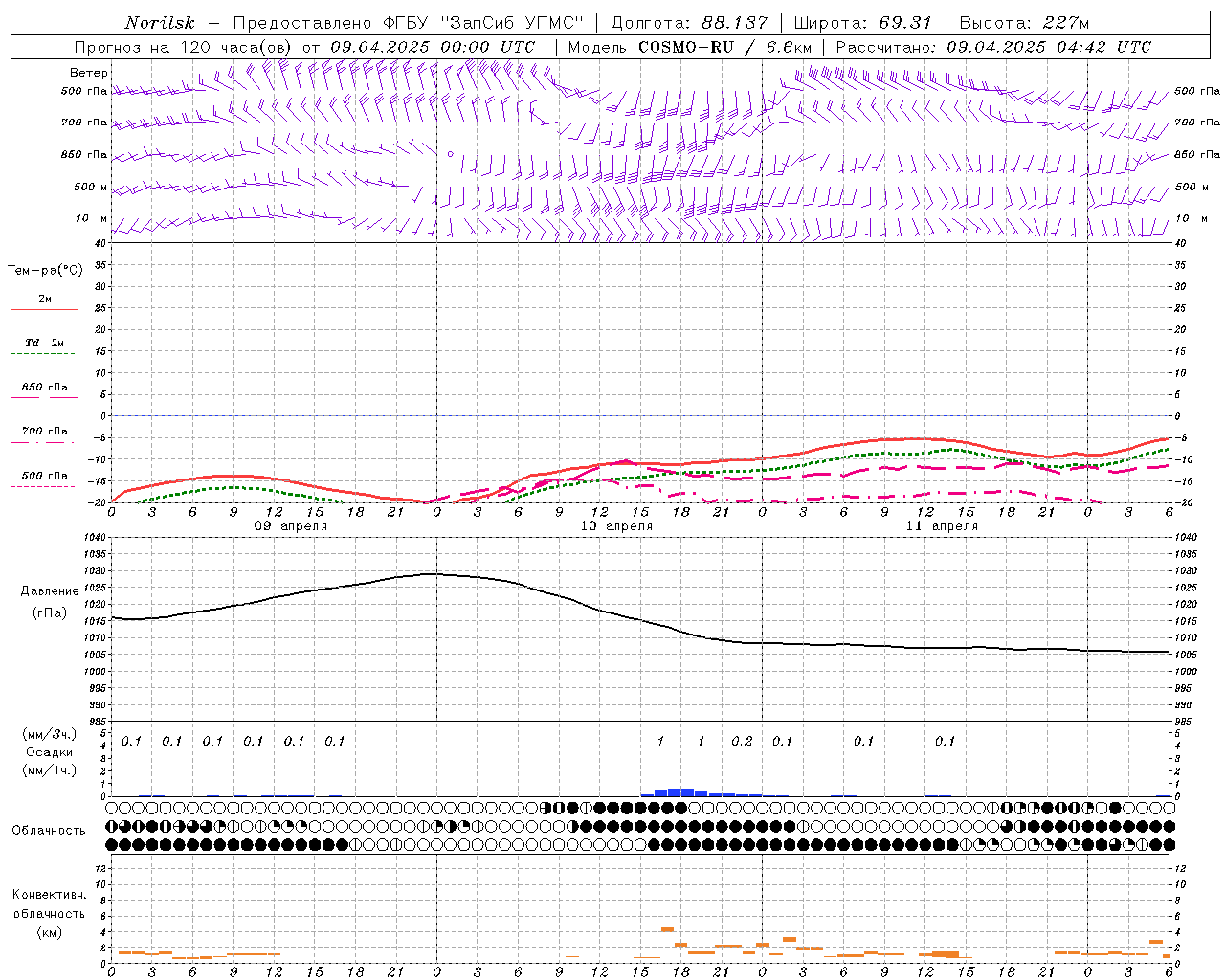Select the Прогноз на 120 часа(ов) text
Screen dimensions: 1225x980
[x=184, y=47]
